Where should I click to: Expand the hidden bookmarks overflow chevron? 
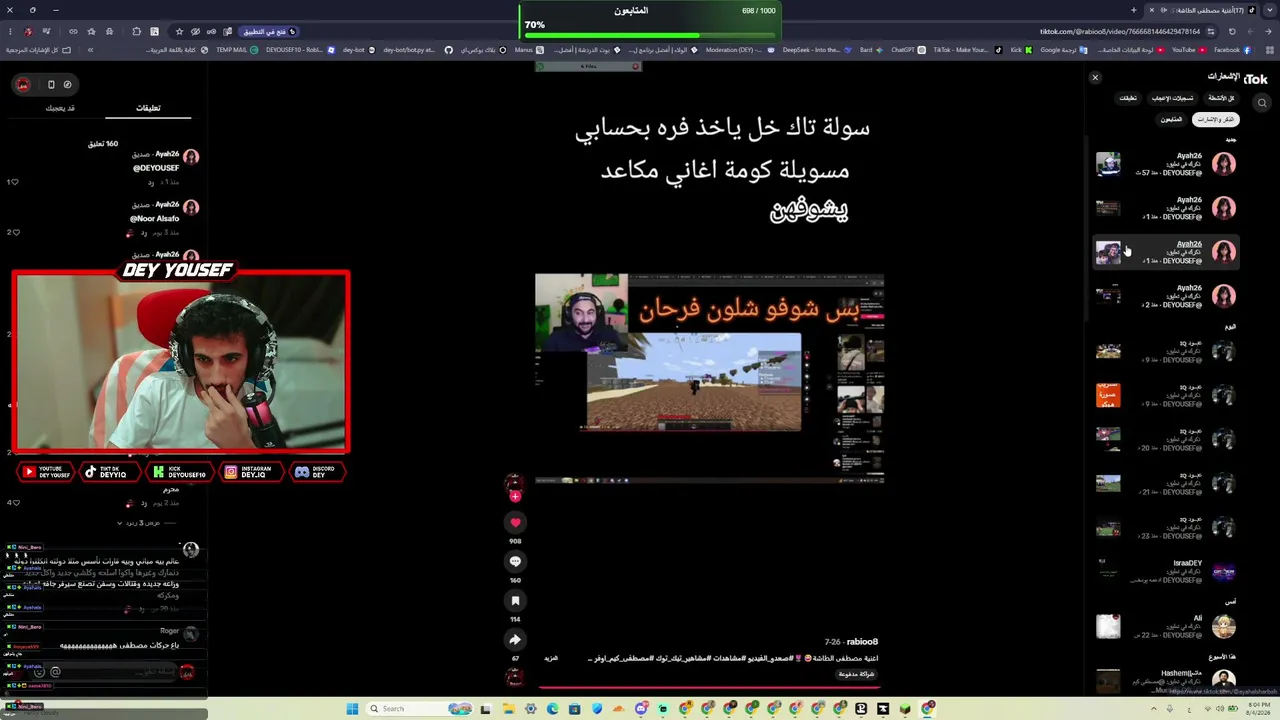coord(90,50)
